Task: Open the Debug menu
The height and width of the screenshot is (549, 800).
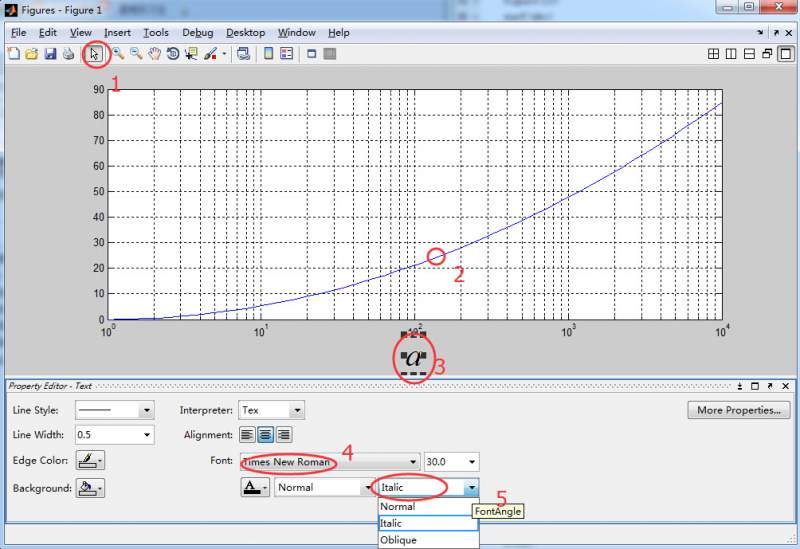Action: click(x=197, y=33)
